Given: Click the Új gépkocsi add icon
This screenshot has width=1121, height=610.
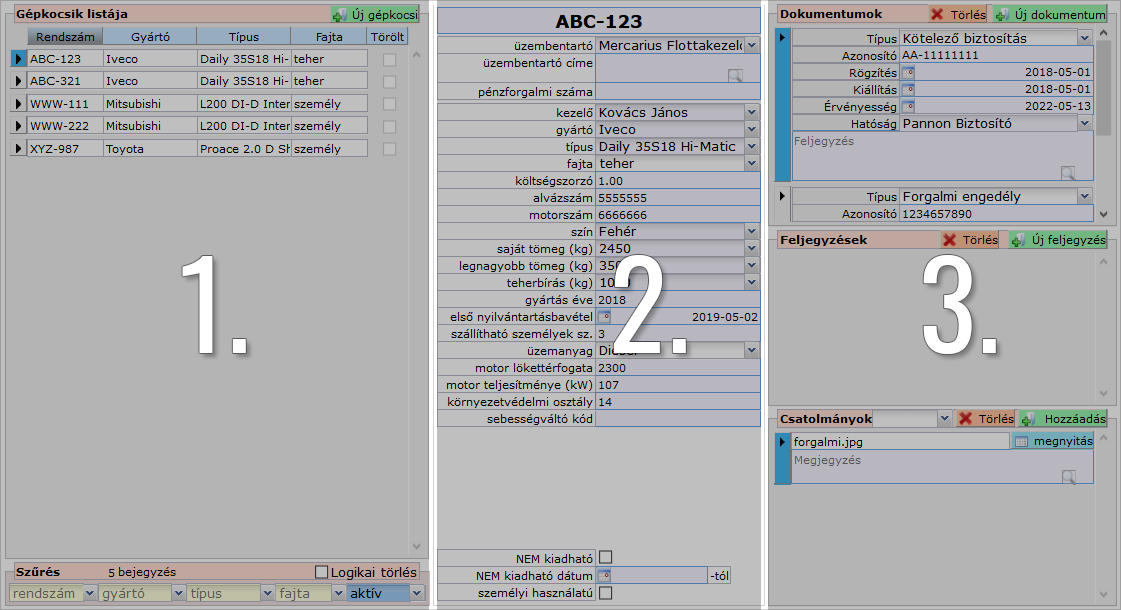Looking at the screenshot, I should coord(340,15).
